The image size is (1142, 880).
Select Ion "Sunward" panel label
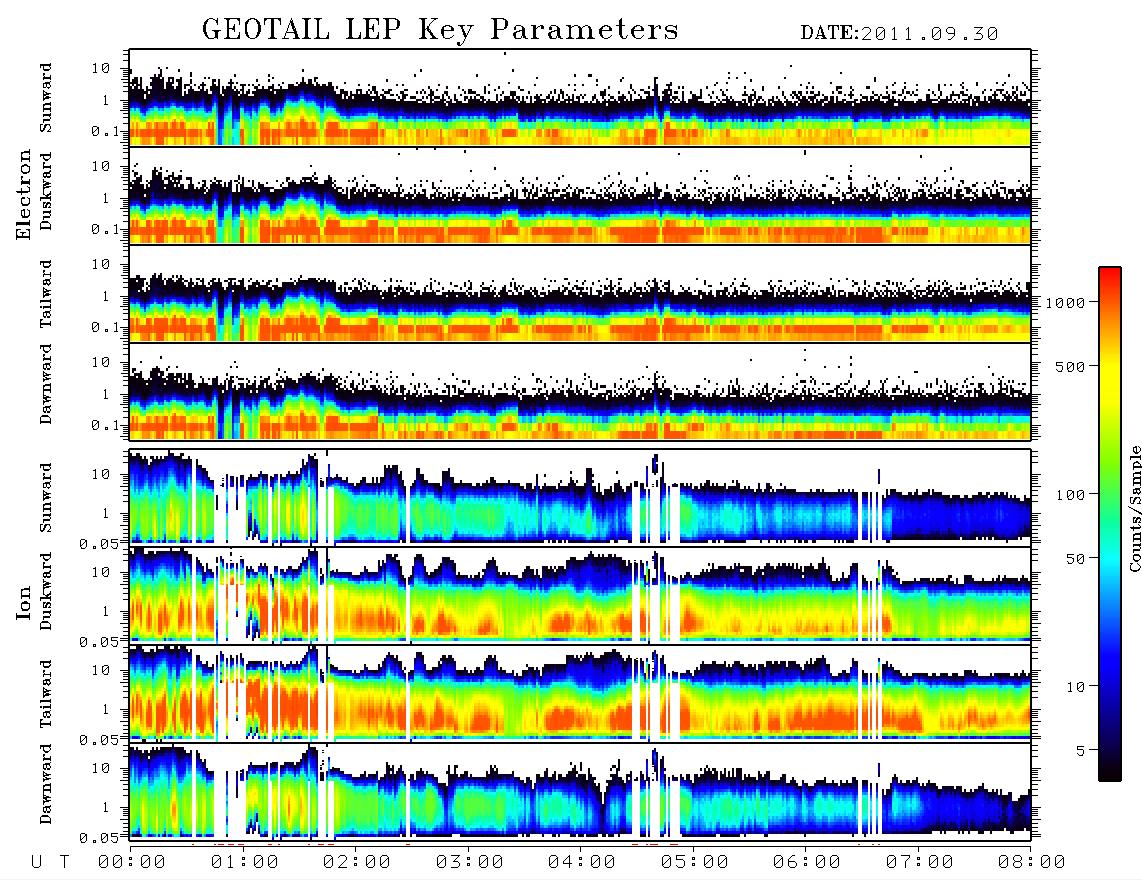point(46,497)
